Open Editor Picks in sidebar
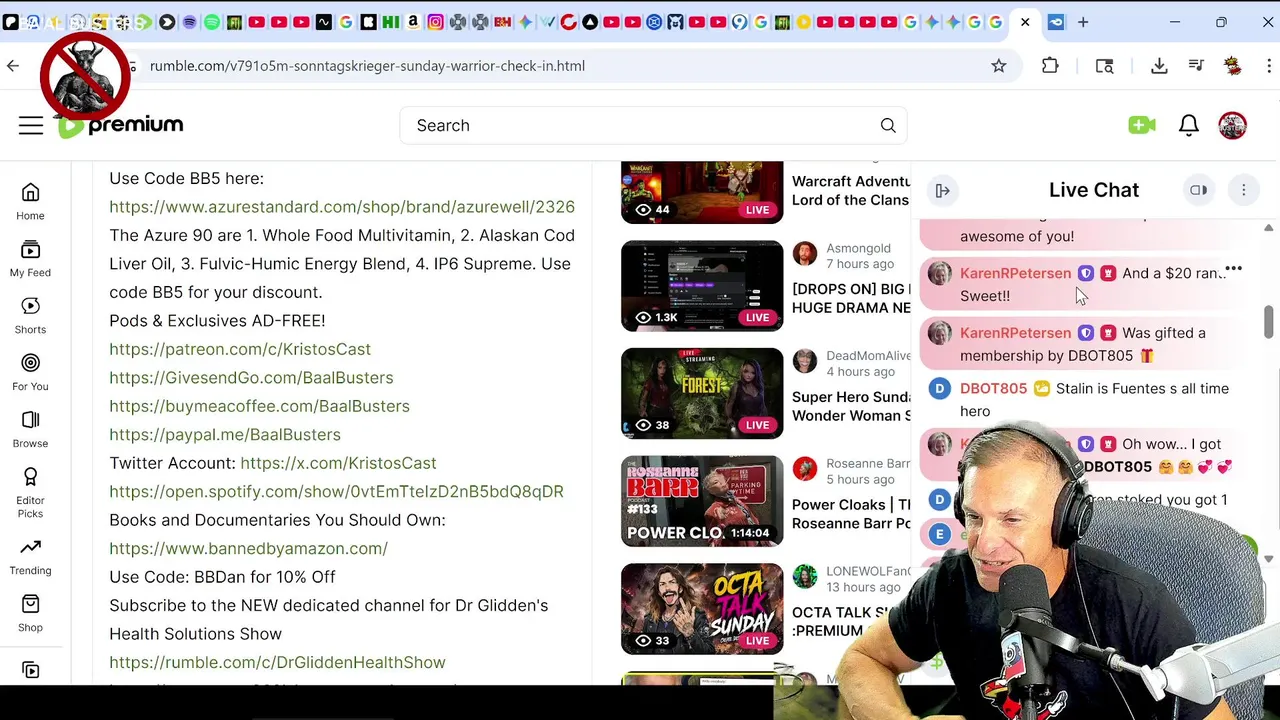Image resolution: width=1280 pixels, height=720 pixels. coord(30,491)
